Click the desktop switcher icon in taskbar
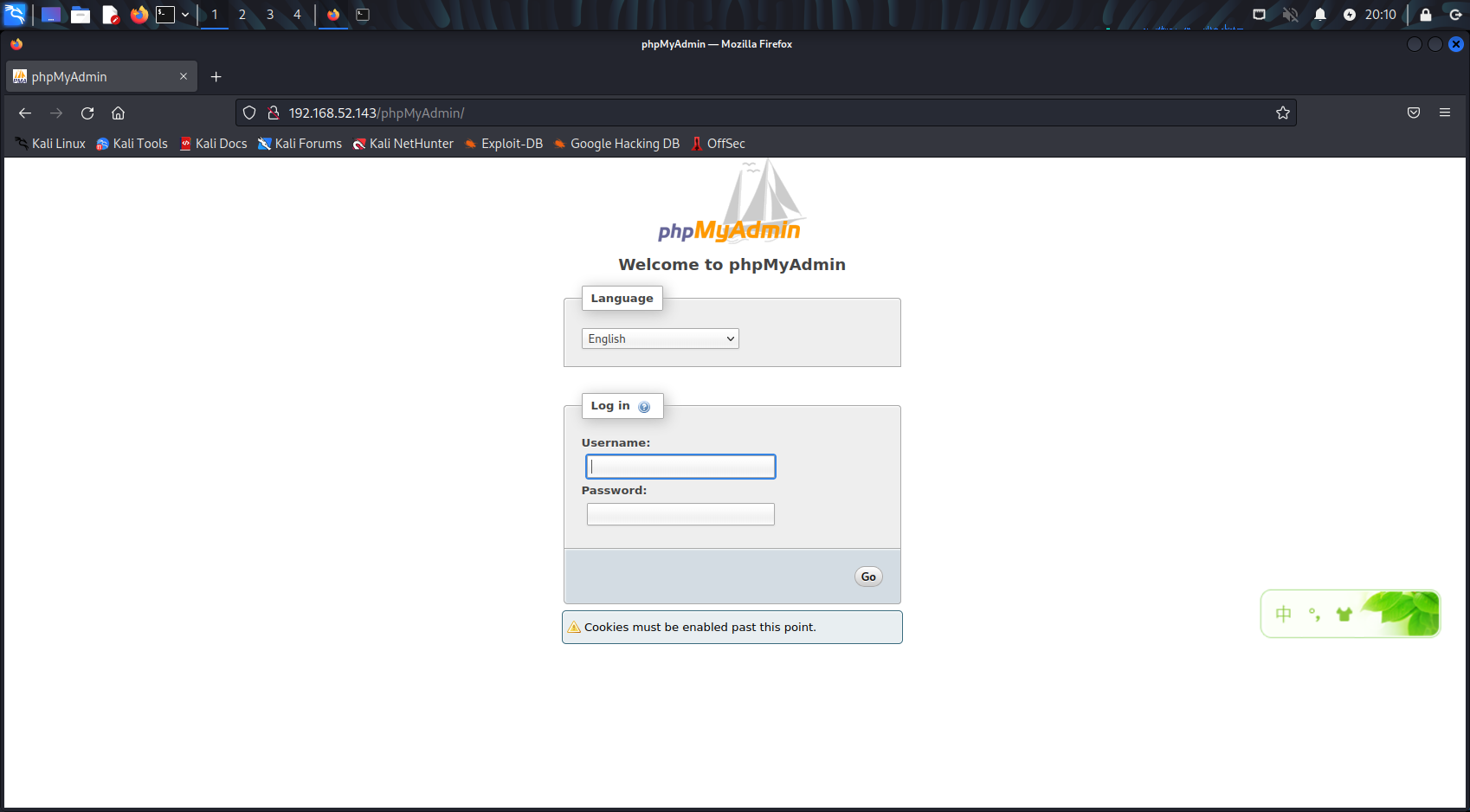The height and width of the screenshot is (812, 1470). (x=51, y=15)
